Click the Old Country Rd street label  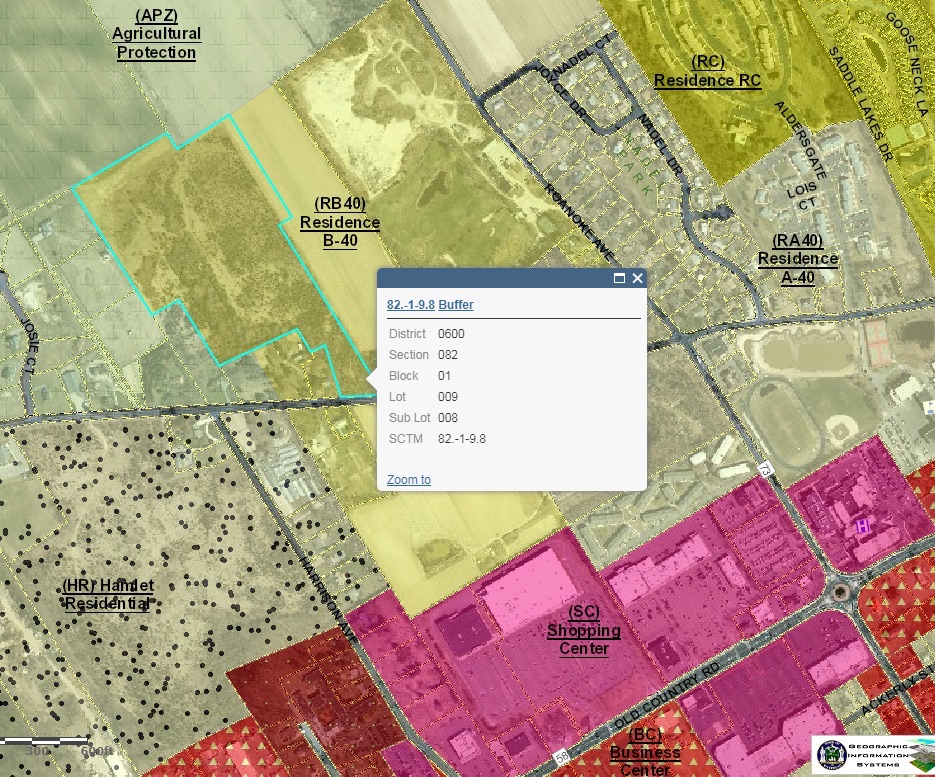[667, 691]
